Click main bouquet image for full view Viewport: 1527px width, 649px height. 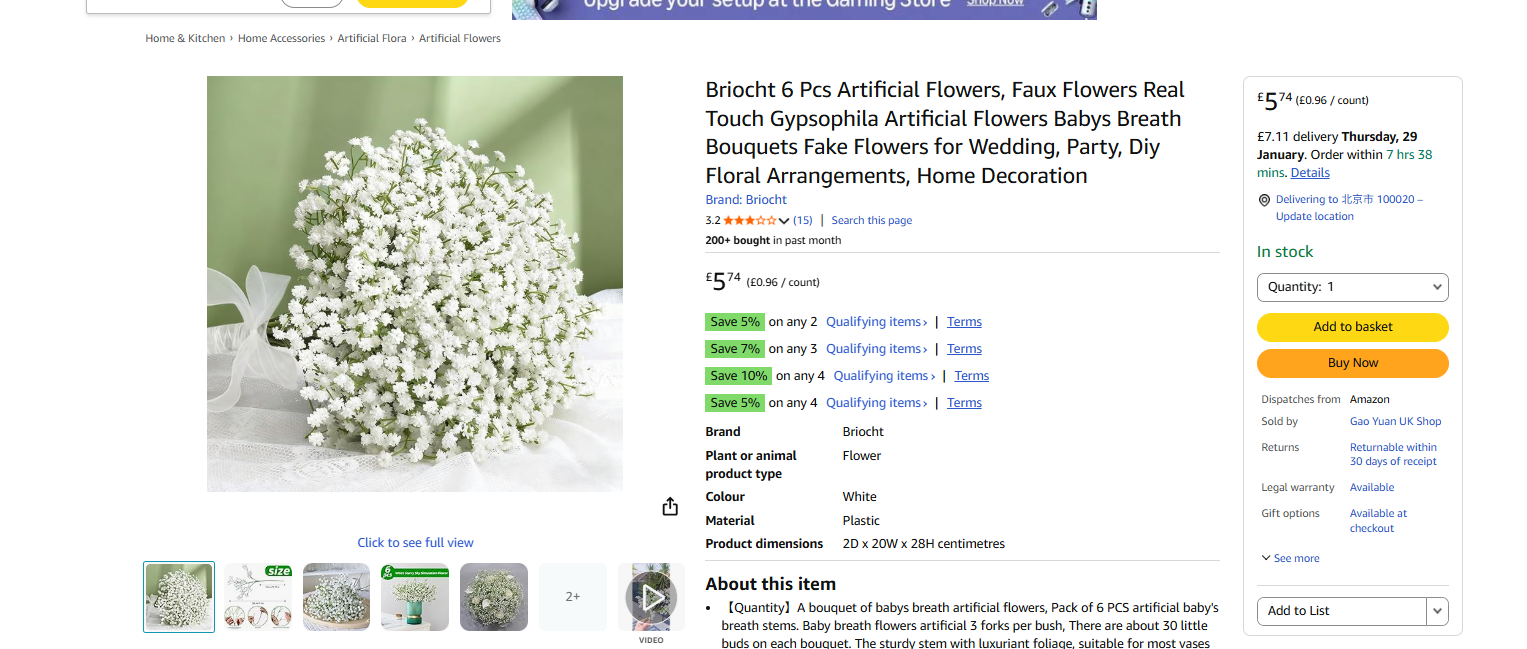(414, 284)
